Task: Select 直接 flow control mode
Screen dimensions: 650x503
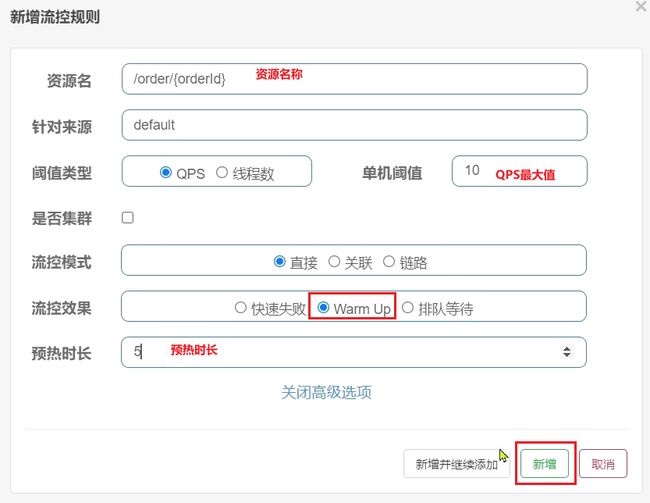Action: tap(280, 261)
